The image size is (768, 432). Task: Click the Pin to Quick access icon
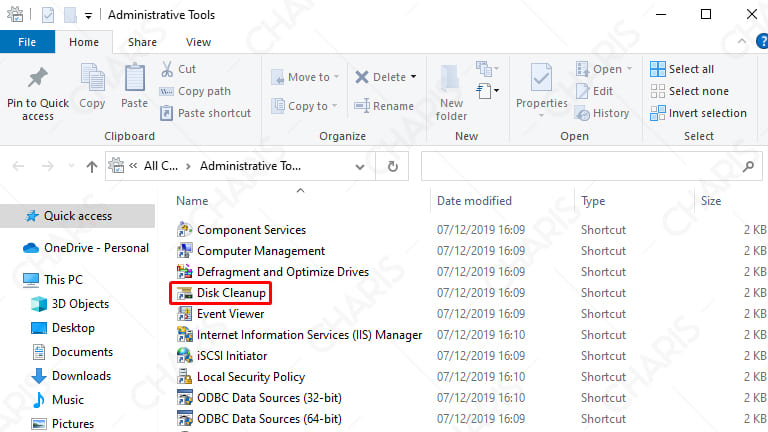point(38,78)
